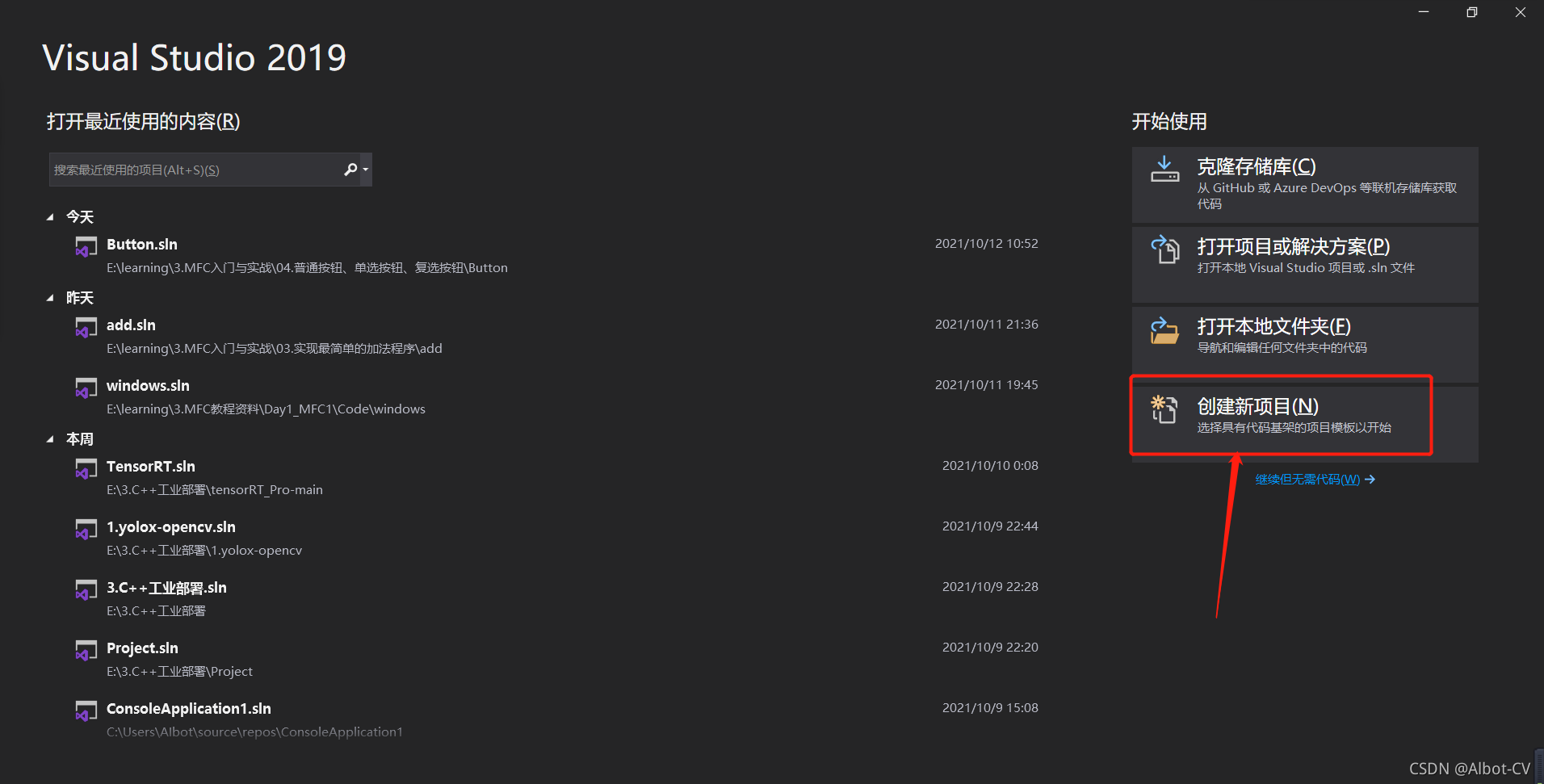The width and height of the screenshot is (1544, 784).
Task: Click the 2021/10/11 21:36 timestamp
Action: (x=986, y=325)
